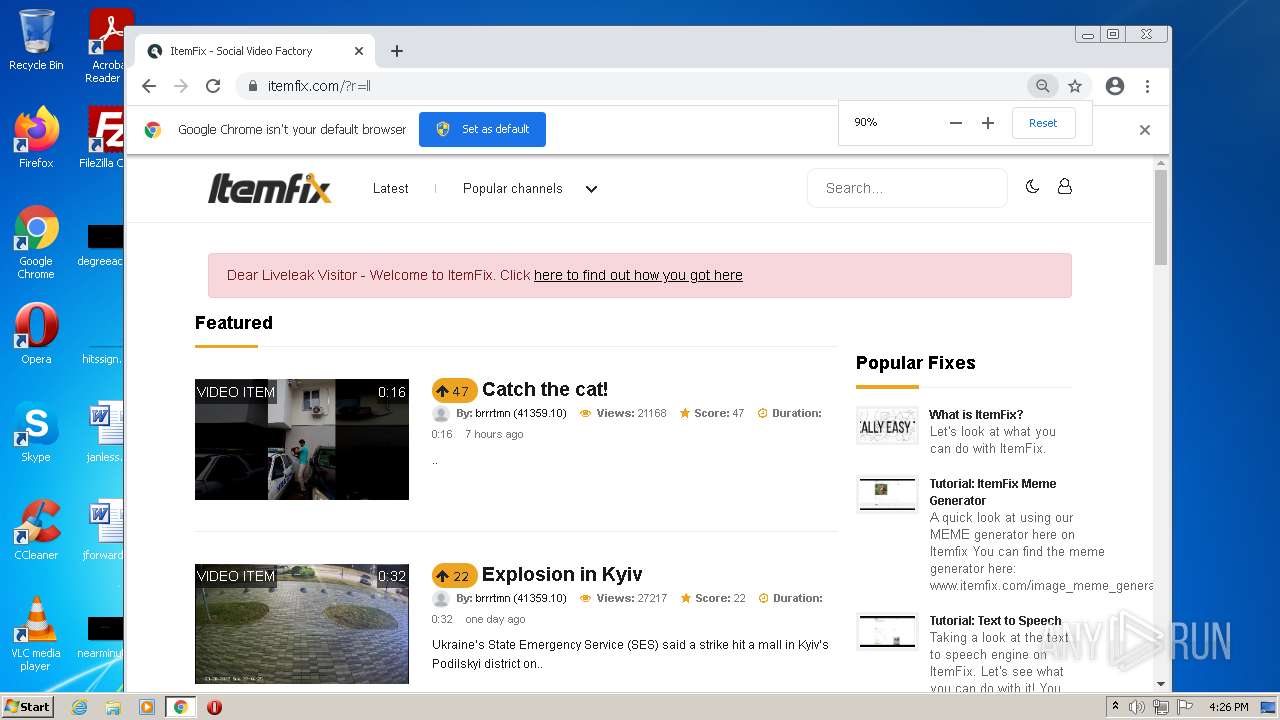Open brrrtmn's profile under Catch the cat!
Viewport: 1280px width, 720px height.
[x=520, y=413]
